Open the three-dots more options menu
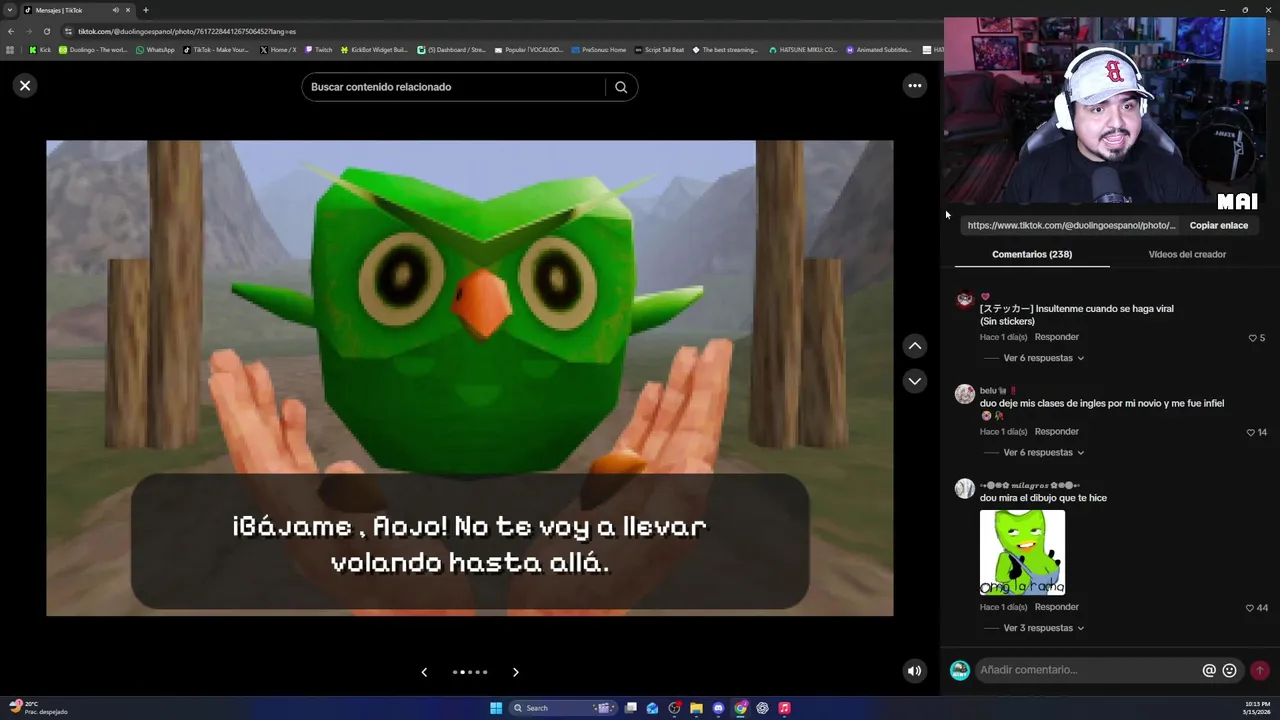The height and width of the screenshot is (720, 1280). (914, 86)
